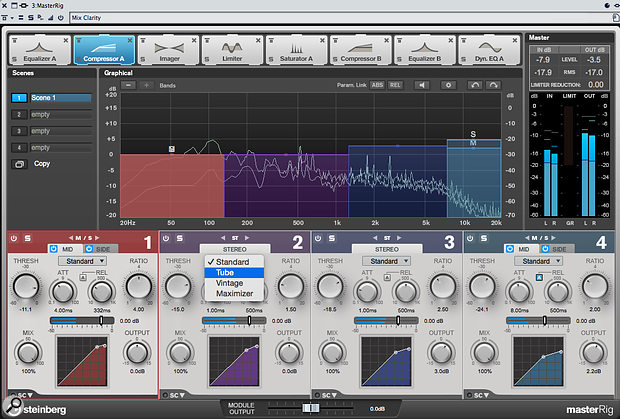Click the Copy scene icon
The image size is (620, 419).
click(x=19, y=164)
